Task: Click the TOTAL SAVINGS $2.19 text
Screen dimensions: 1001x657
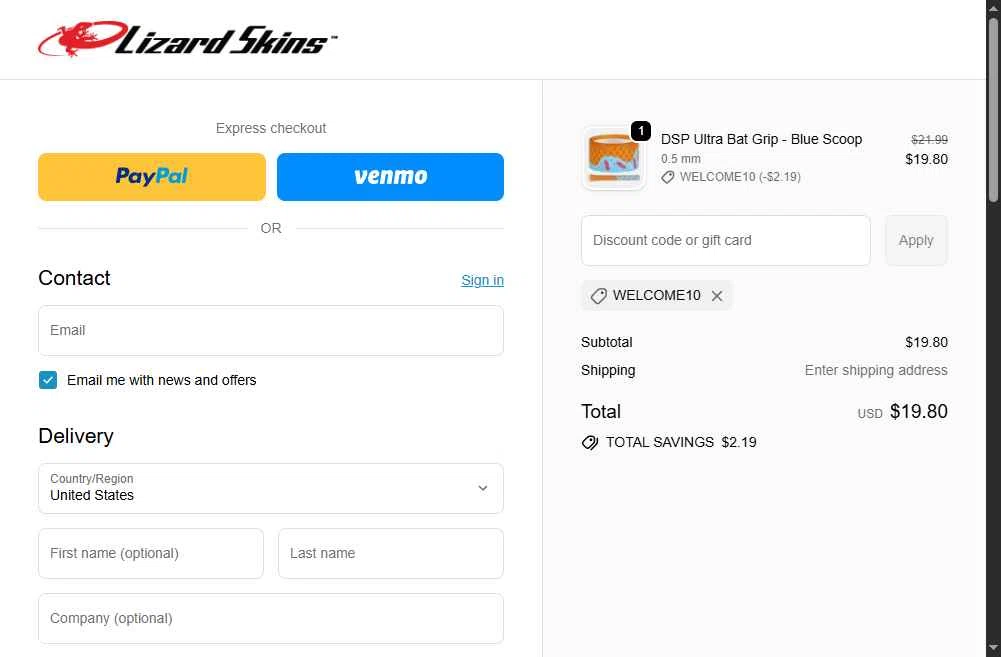Action: 681,442
